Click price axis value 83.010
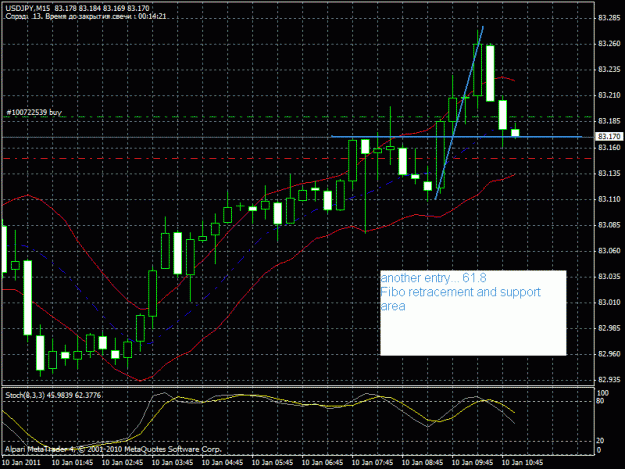The width and height of the screenshot is (625, 469). (x=609, y=302)
